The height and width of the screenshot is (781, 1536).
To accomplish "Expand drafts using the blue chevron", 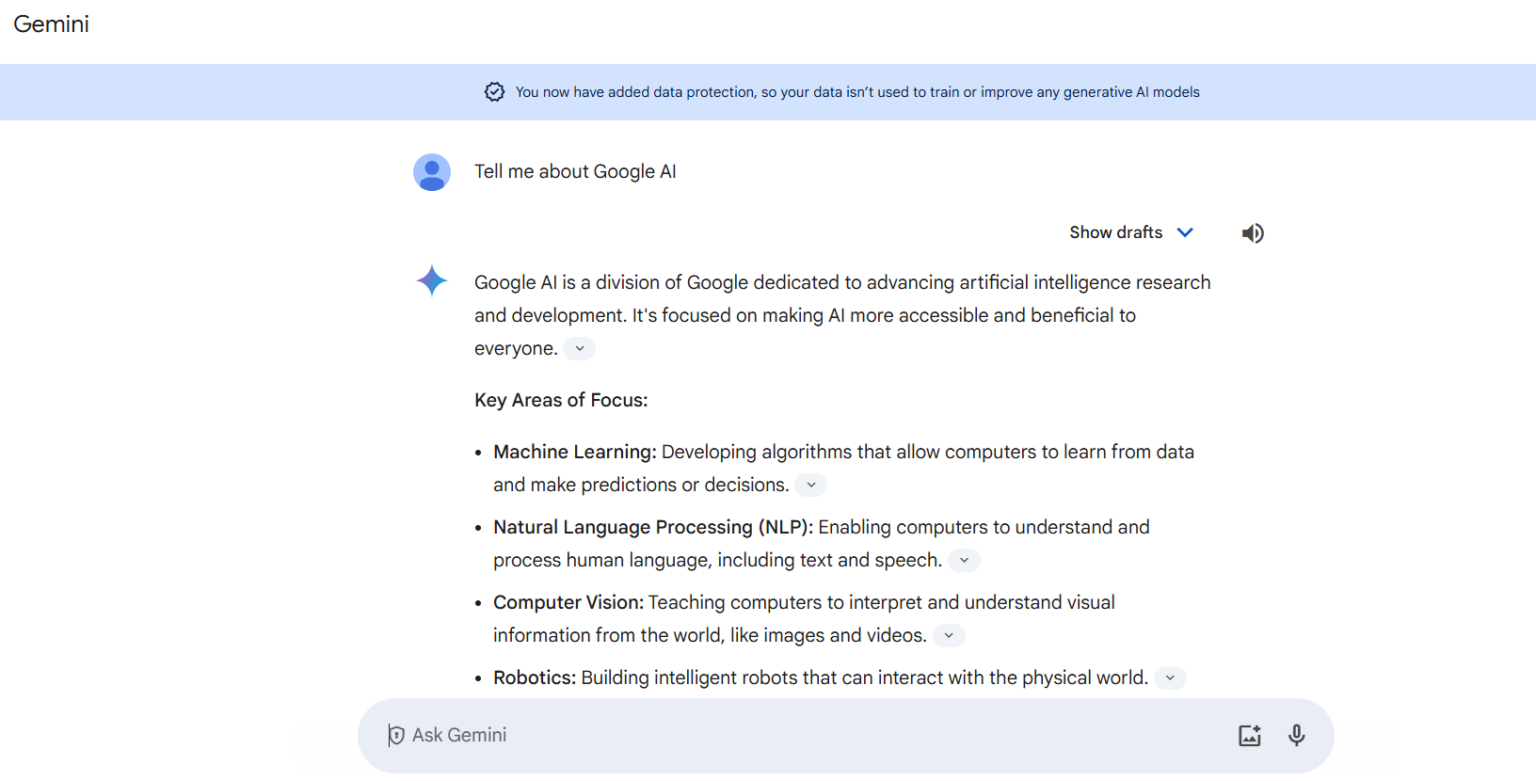I will click(1185, 232).
